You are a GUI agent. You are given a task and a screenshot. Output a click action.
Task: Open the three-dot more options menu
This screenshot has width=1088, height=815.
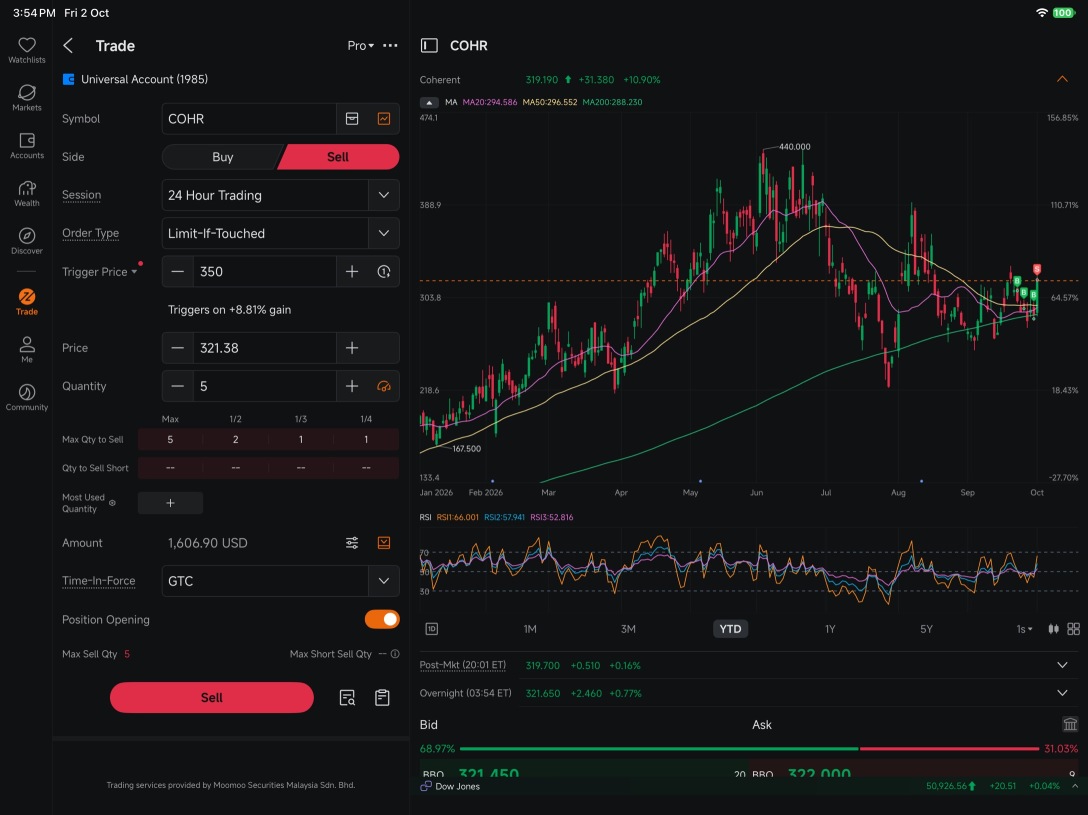391,46
